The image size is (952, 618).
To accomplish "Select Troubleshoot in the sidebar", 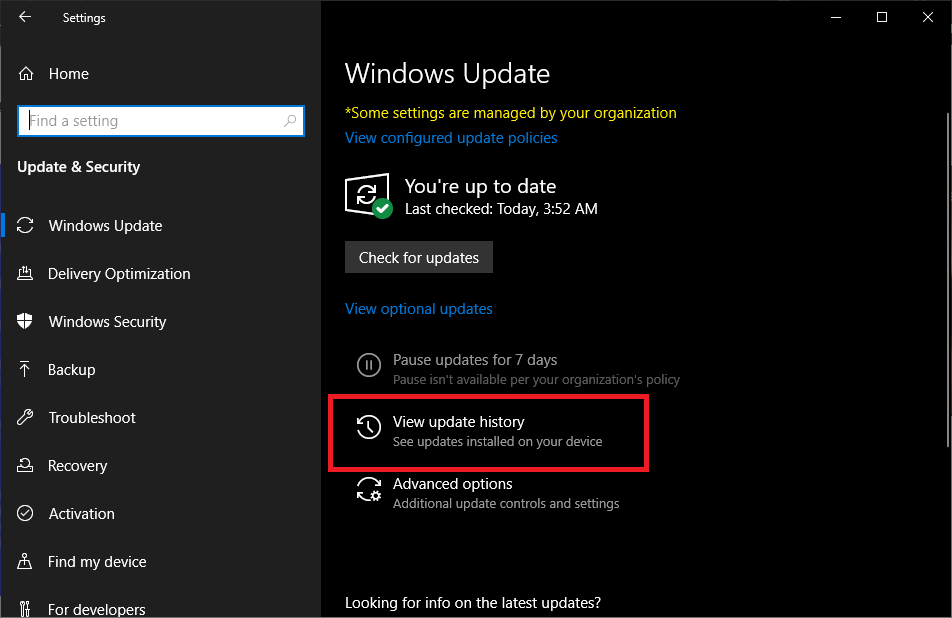I will pyautogui.click(x=92, y=418).
